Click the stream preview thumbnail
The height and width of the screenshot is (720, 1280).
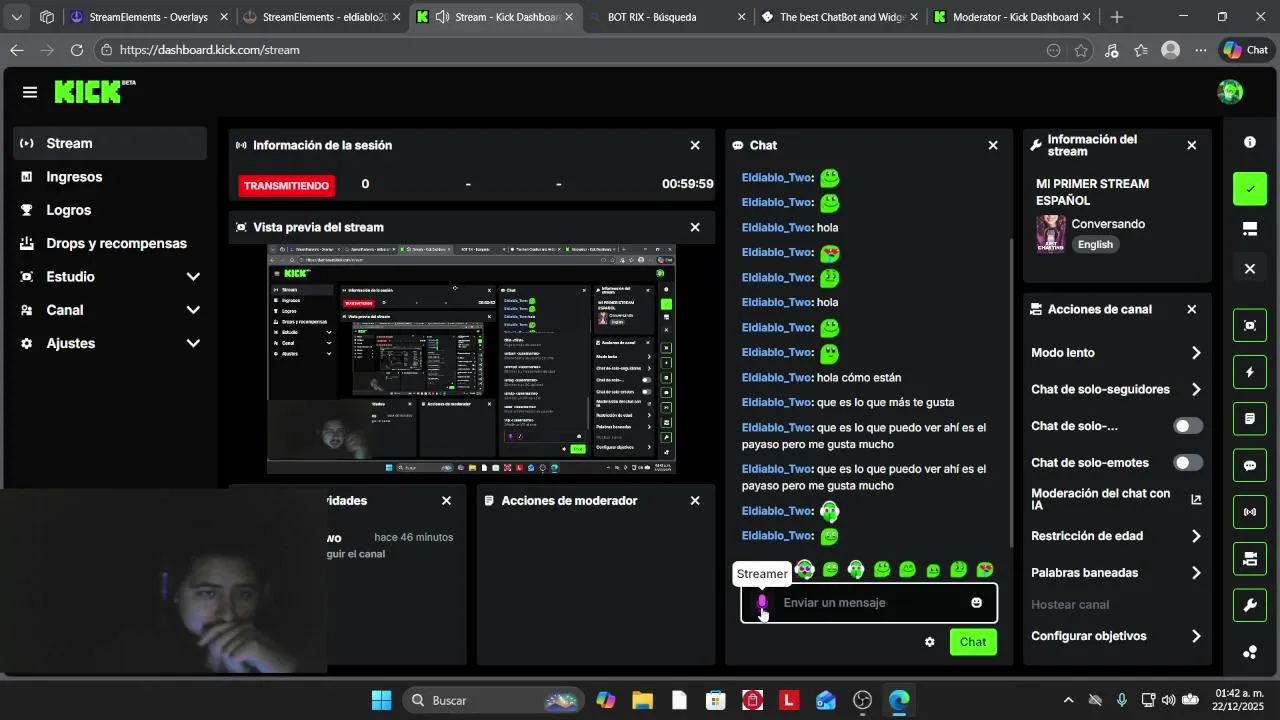click(x=471, y=359)
